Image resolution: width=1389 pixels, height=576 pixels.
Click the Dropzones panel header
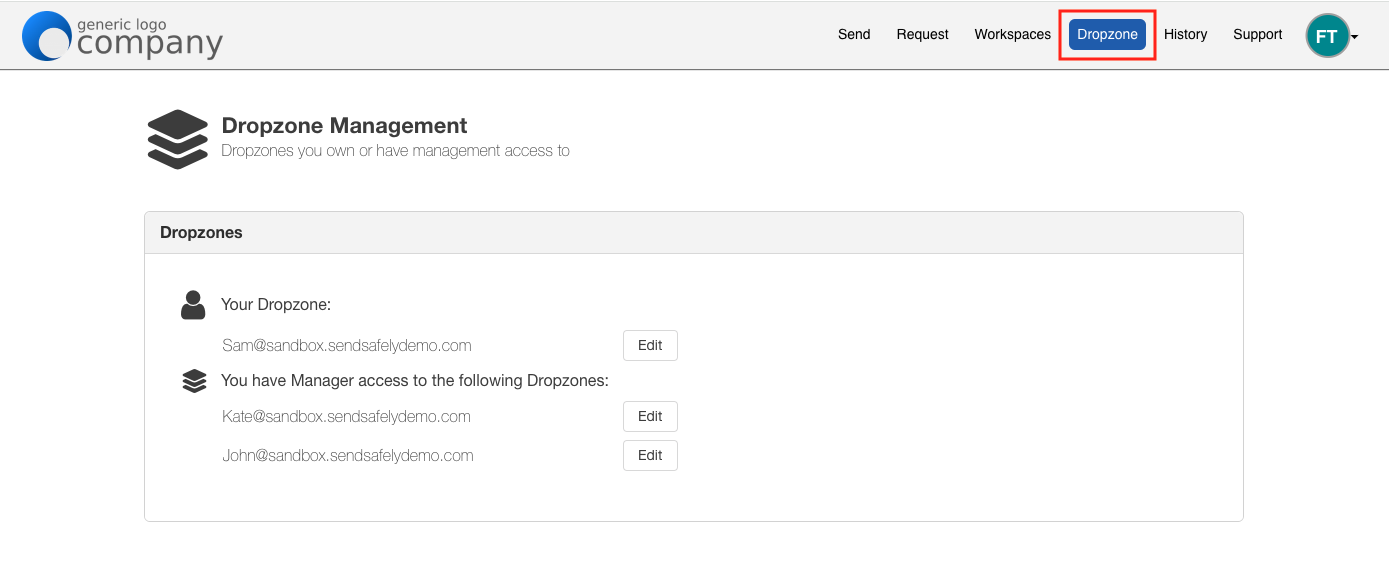tap(694, 233)
